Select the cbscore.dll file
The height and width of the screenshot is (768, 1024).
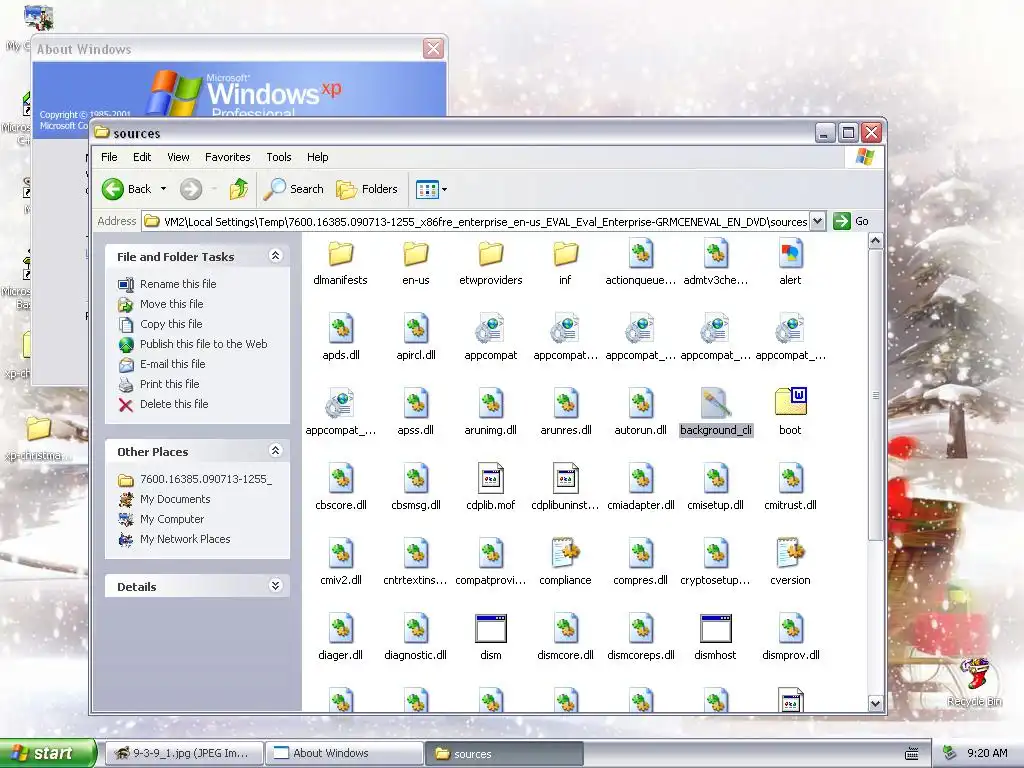340,488
